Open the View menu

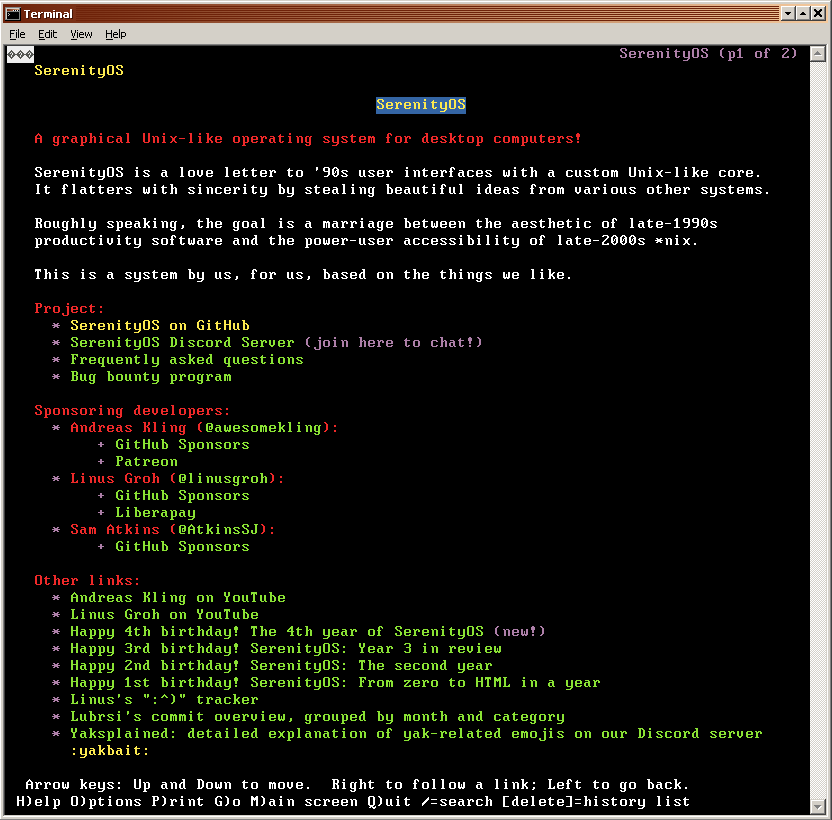(81, 34)
